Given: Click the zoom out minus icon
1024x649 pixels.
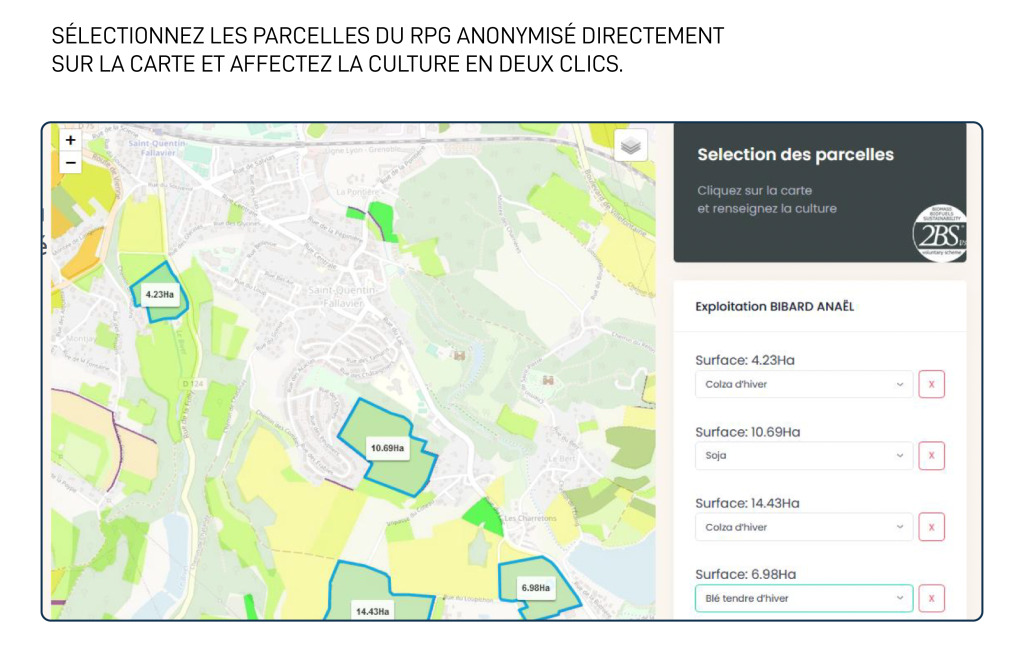Looking at the screenshot, I should [70, 162].
